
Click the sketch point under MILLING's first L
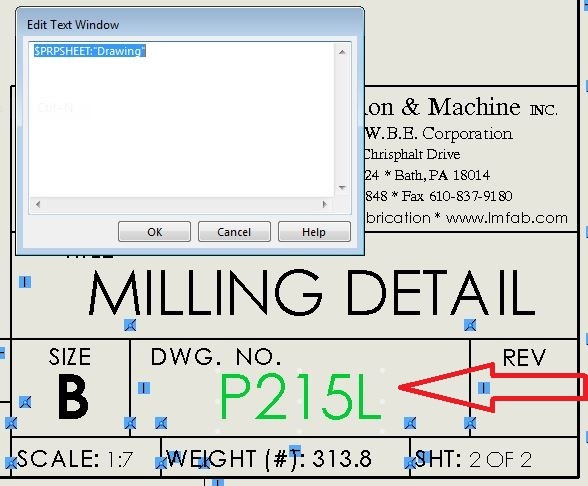tap(130, 325)
